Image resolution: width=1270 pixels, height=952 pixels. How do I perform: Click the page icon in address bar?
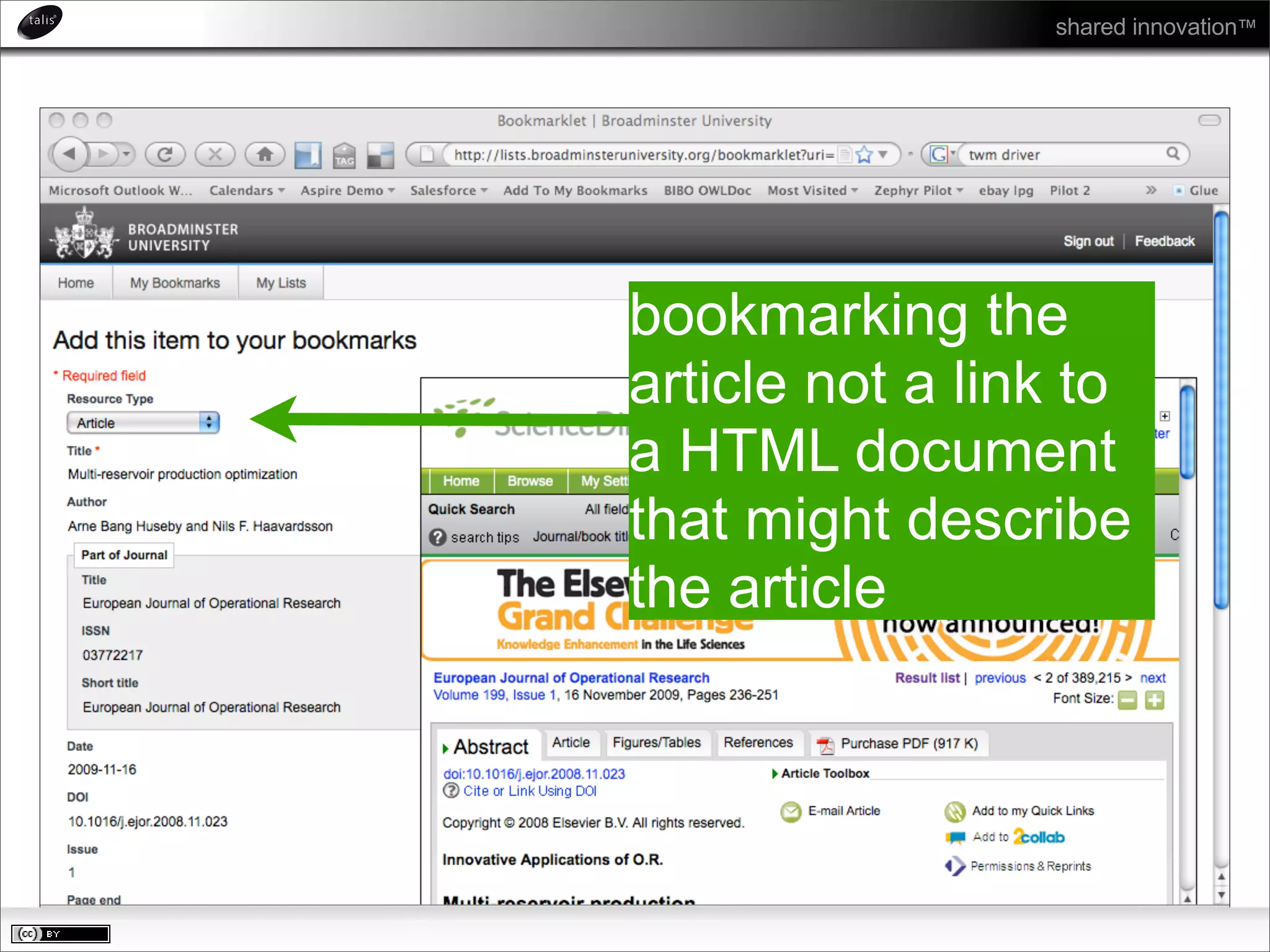[427, 154]
